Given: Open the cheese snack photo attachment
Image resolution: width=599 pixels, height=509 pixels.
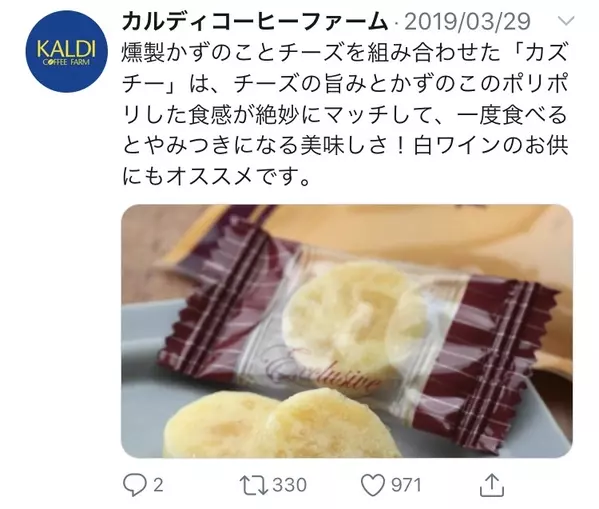Looking at the screenshot, I should (x=347, y=331).
